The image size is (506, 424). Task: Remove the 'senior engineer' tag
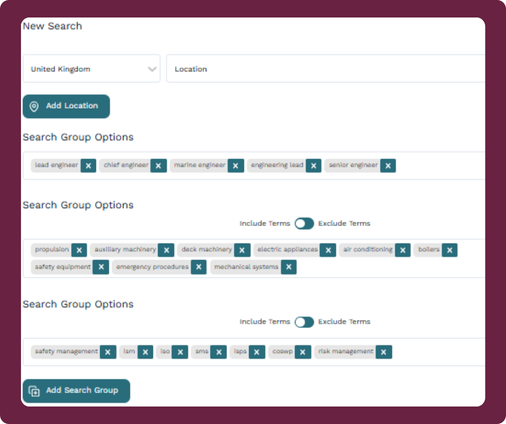pyautogui.click(x=388, y=166)
